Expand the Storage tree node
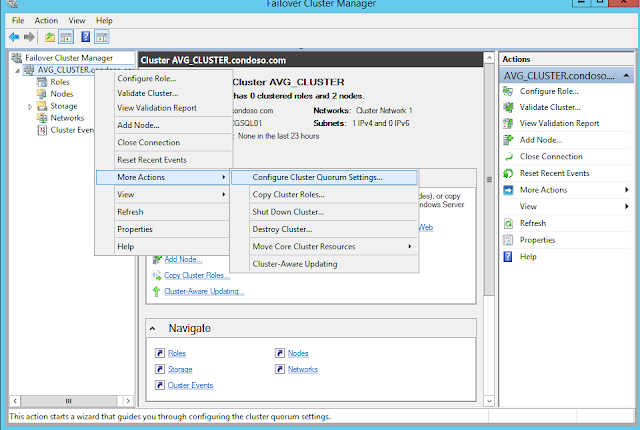 30,106
